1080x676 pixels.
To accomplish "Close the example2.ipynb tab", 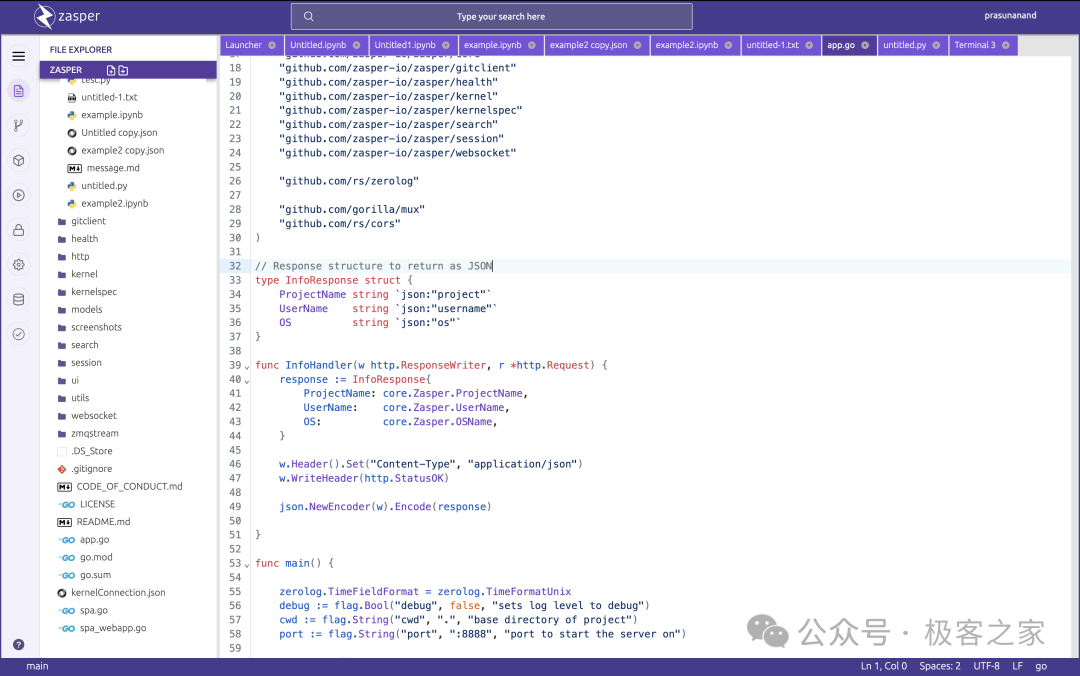I will (x=728, y=45).
